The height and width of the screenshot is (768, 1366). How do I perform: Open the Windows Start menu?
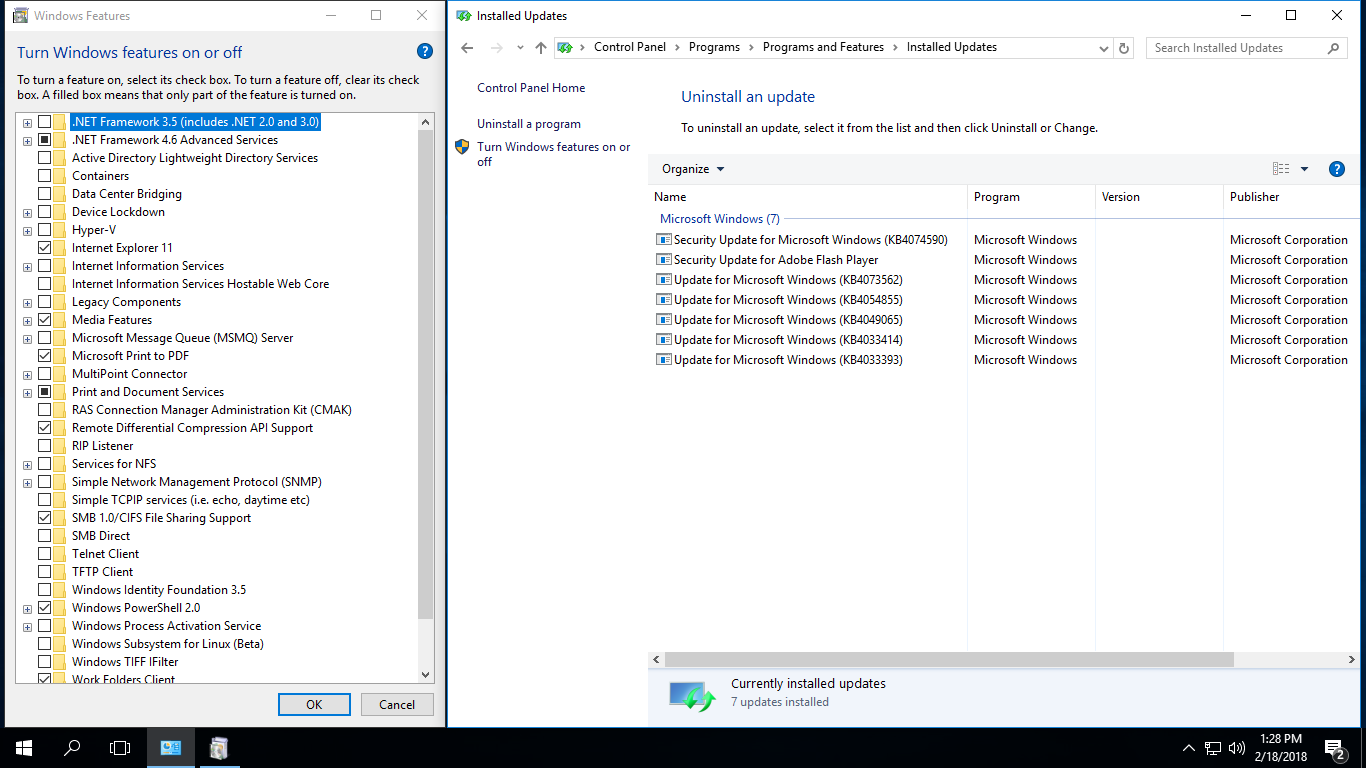click(x=24, y=748)
